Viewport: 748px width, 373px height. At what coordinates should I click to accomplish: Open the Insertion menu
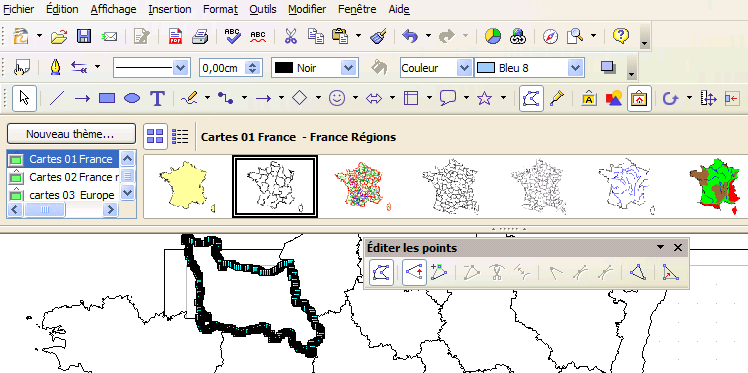click(x=170, y=9)
